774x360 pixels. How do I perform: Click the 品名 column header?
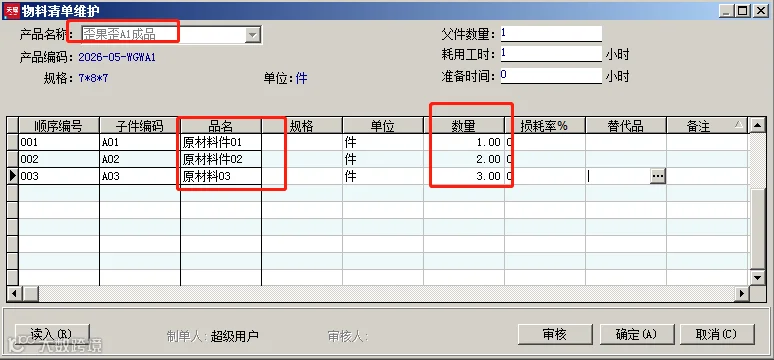click(x=221, y=126)
